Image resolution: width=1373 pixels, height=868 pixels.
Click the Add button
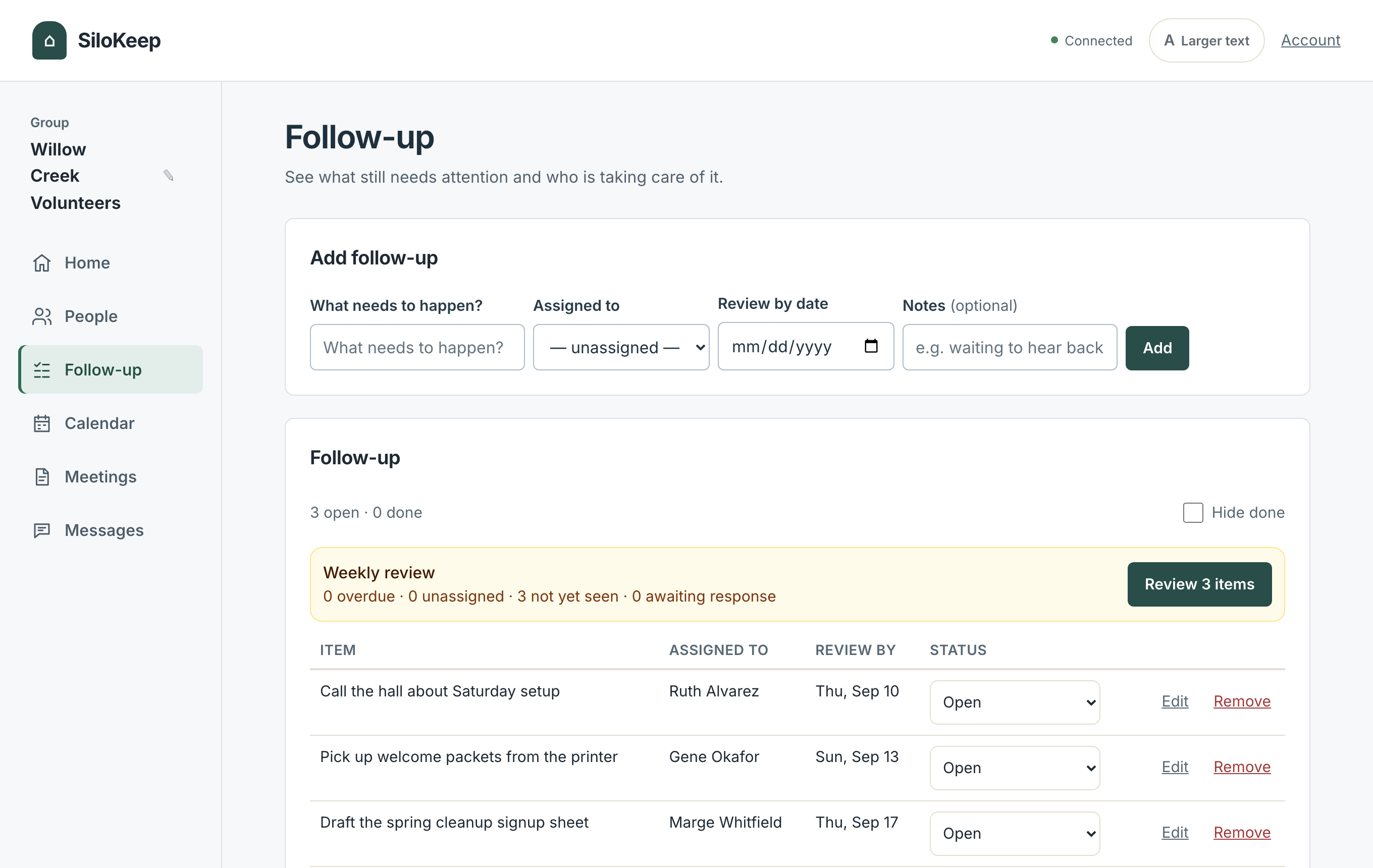[1157, 348]
